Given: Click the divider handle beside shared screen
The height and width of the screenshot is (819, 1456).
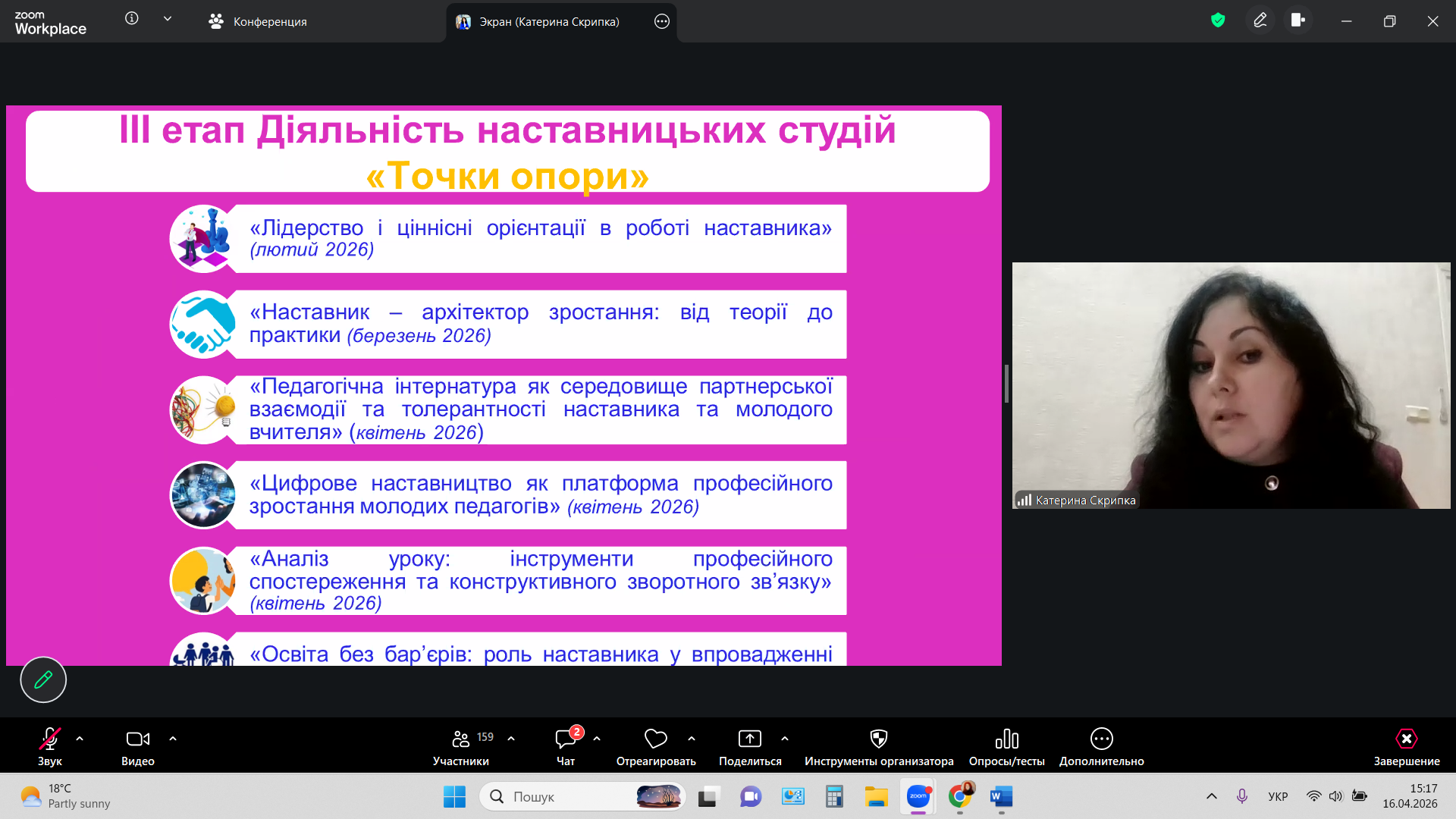Looking at the screenshot, I should [x=1006, y=384].
